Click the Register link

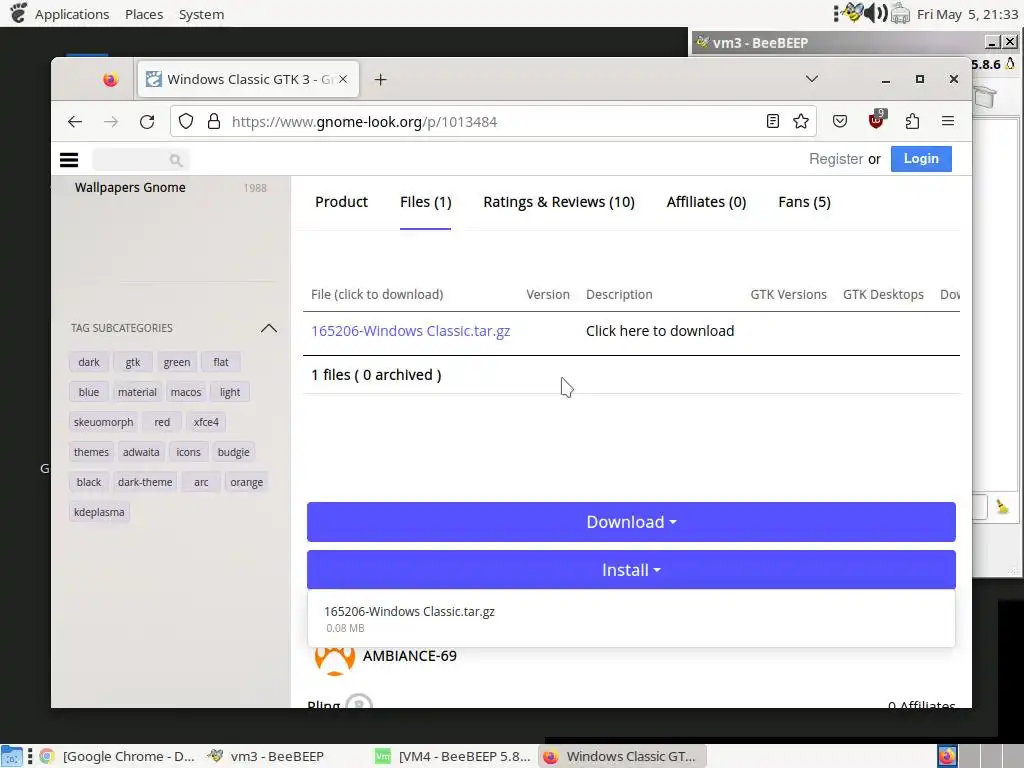(836, 159)
